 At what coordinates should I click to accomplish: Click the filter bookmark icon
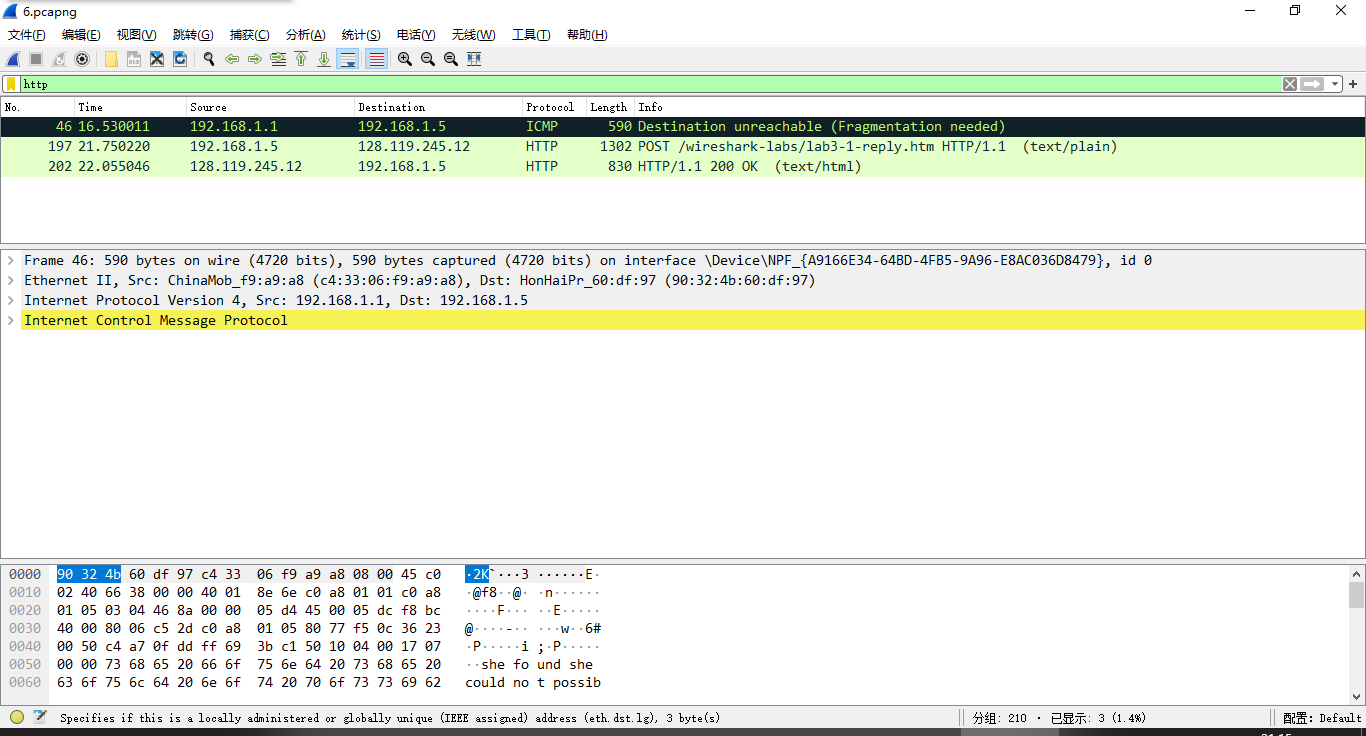pyautogui.click(x=11, y=84)
